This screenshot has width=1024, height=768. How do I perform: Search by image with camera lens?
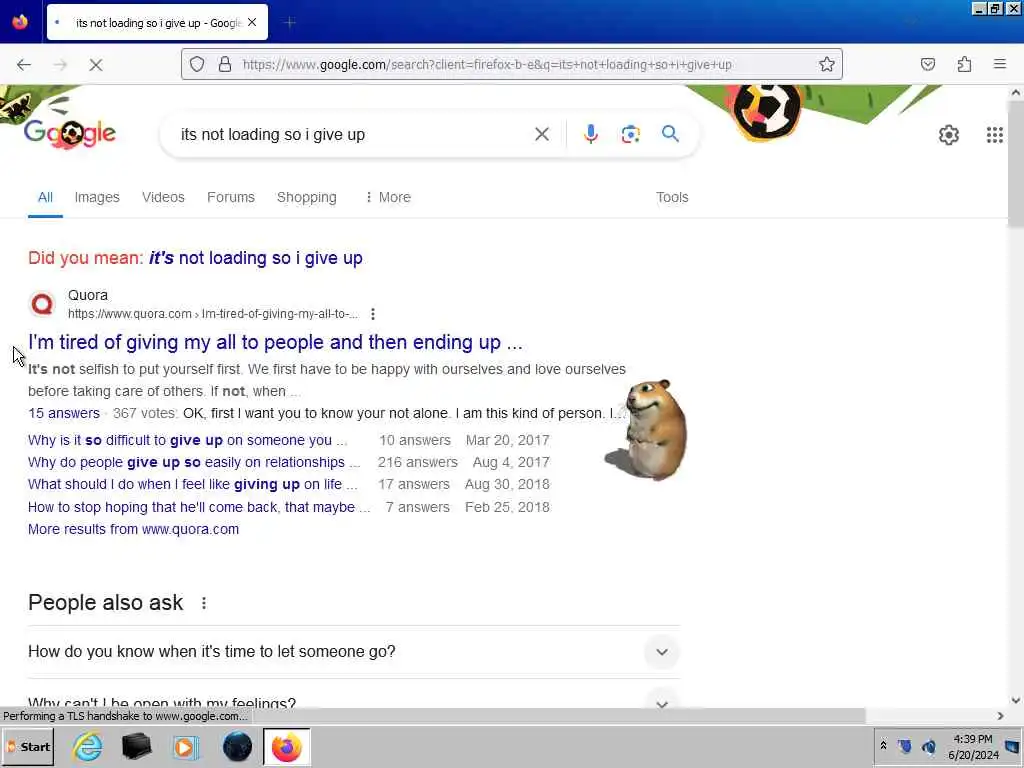(630, 135)
